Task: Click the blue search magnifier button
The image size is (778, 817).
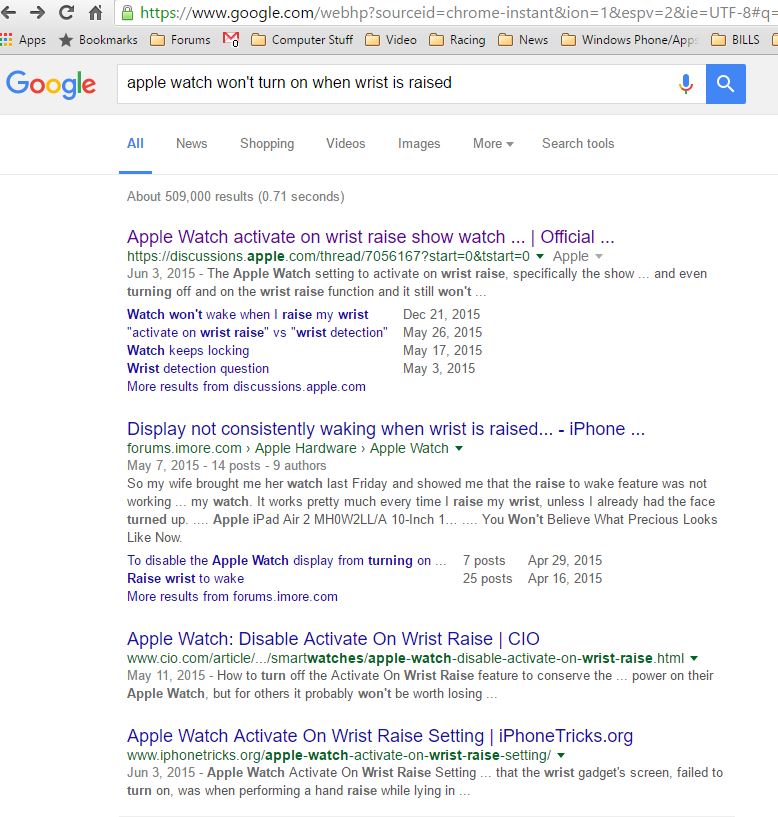Action: coord(725,84)
